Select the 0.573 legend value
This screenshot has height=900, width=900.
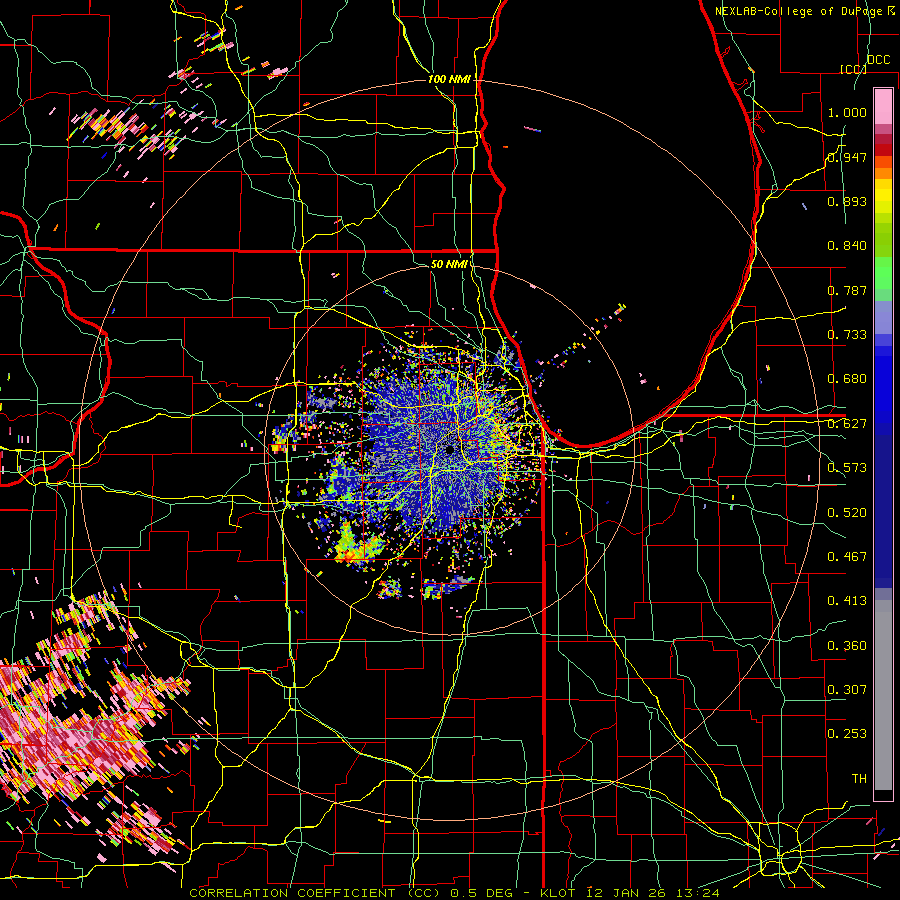pyautogui.click(x=847, y=468)
